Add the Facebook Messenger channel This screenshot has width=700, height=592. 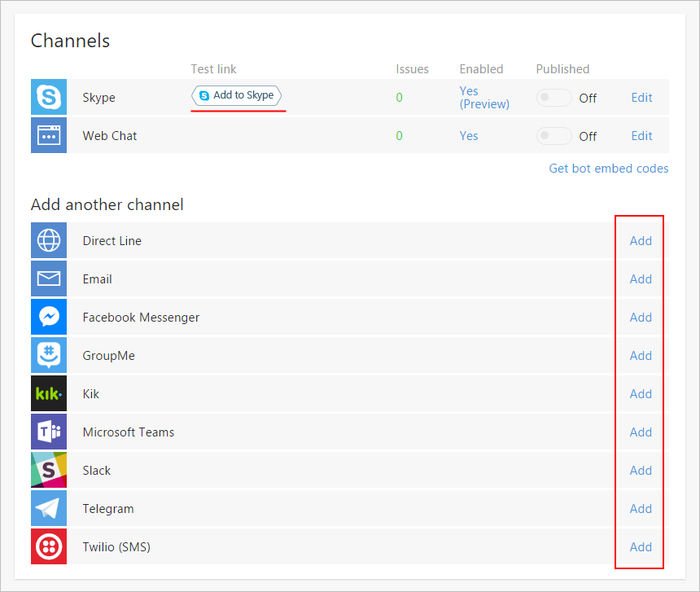pos(641,317)
